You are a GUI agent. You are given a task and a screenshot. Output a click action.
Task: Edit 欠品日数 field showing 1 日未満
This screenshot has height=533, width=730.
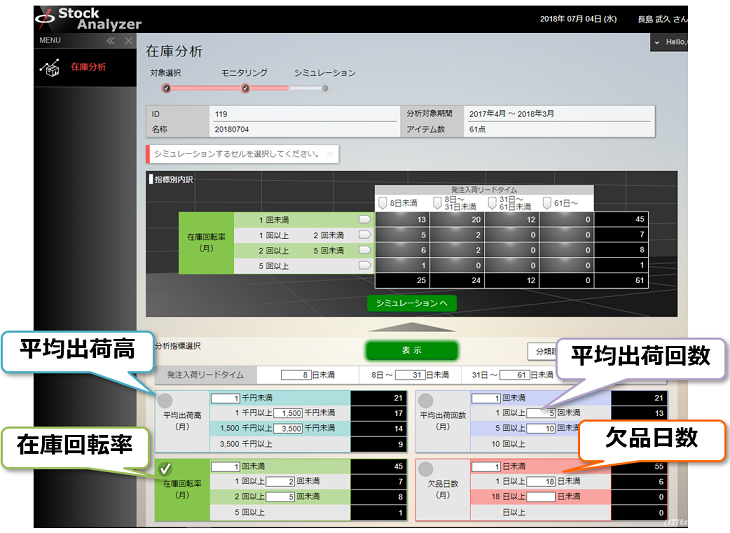[x=486, y=466]
